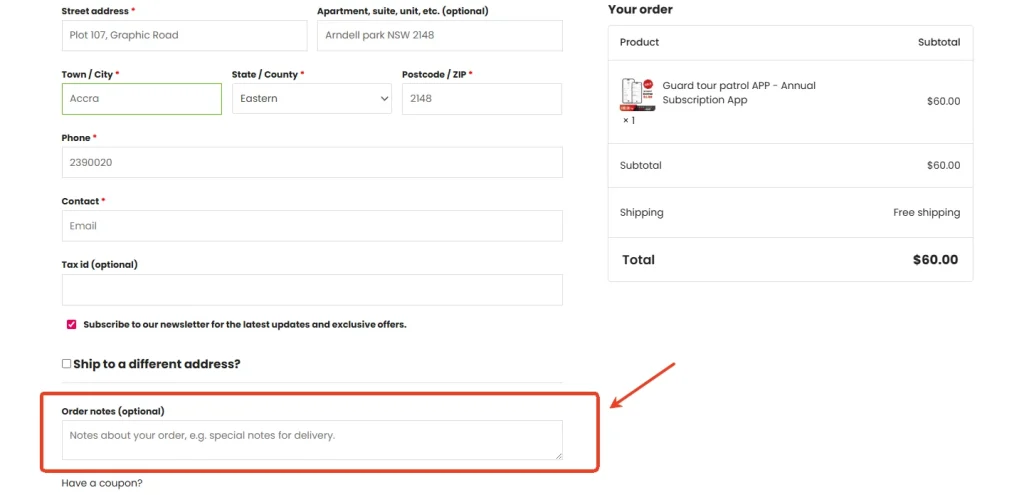Open the State / County dropdown
This screenshot has height=495, width=1024.
pyautogui.click(x=311, y=99)
